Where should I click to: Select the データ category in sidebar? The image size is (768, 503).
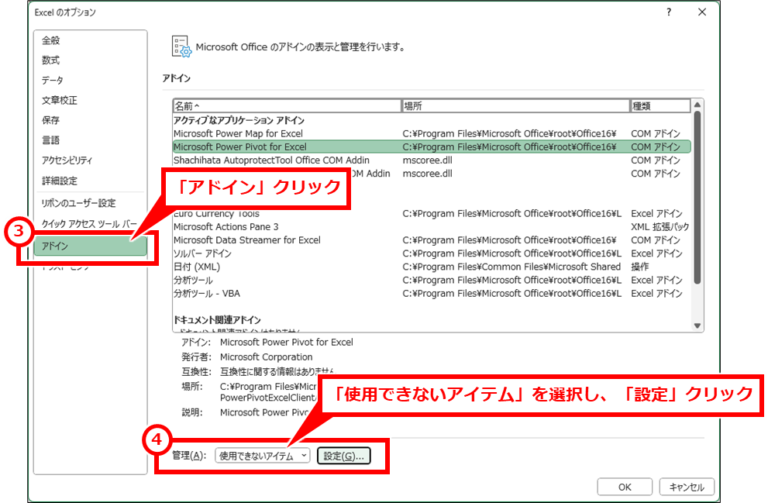click(90, 80)
